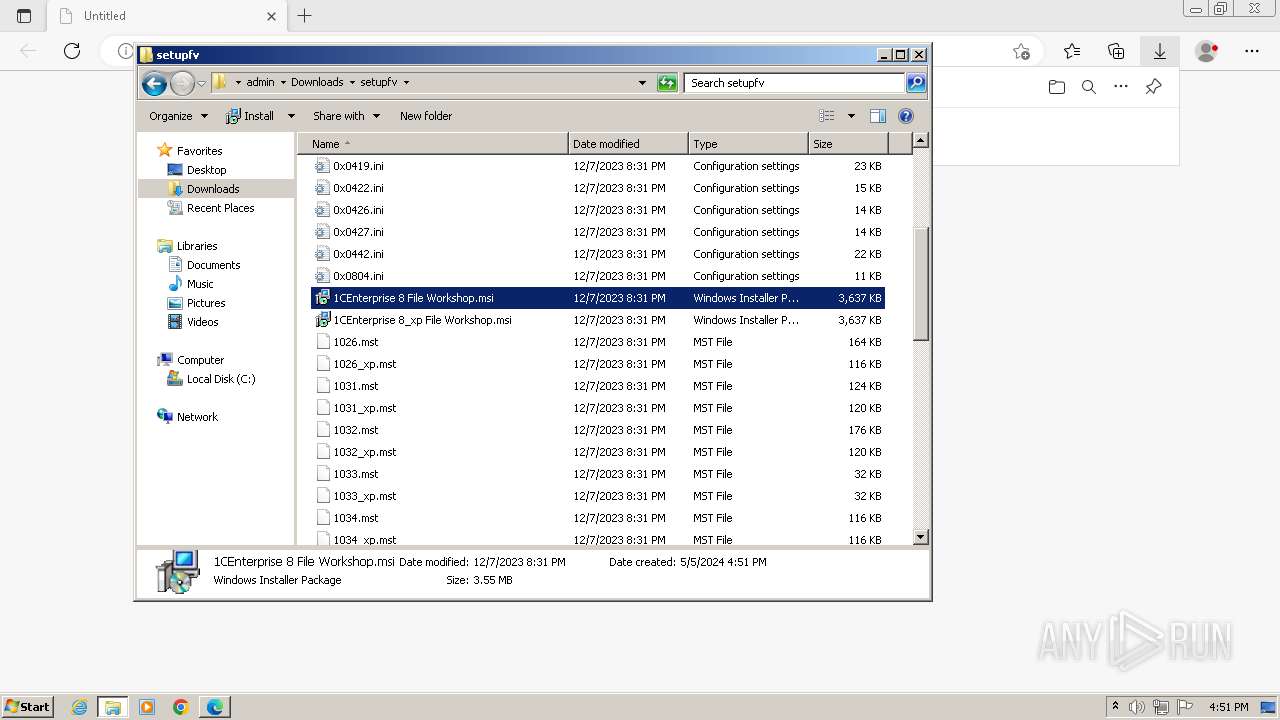Click the Edge profile avatar icon
This screenshot has height=720, width=1280.
point(1207,51)
